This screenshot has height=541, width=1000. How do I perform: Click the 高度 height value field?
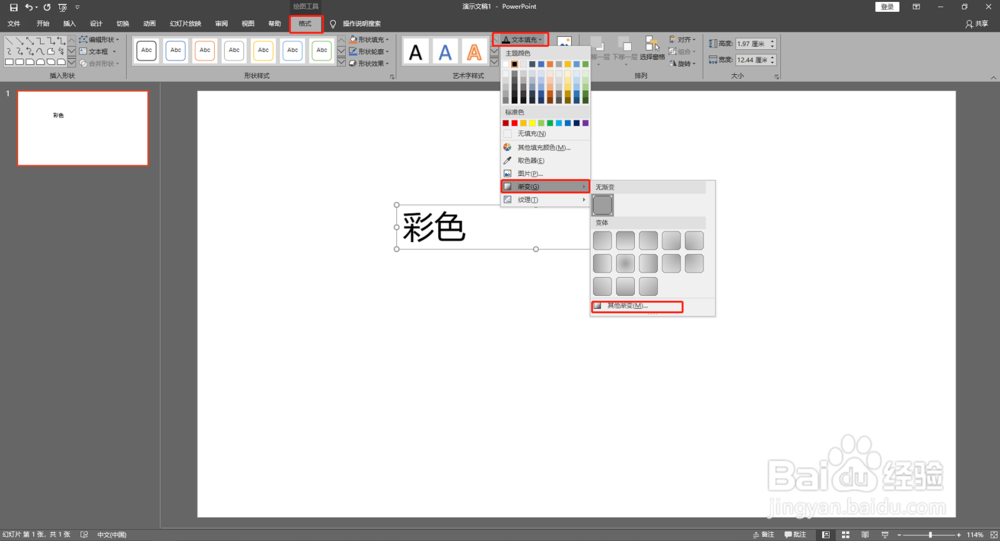point(755,44)
